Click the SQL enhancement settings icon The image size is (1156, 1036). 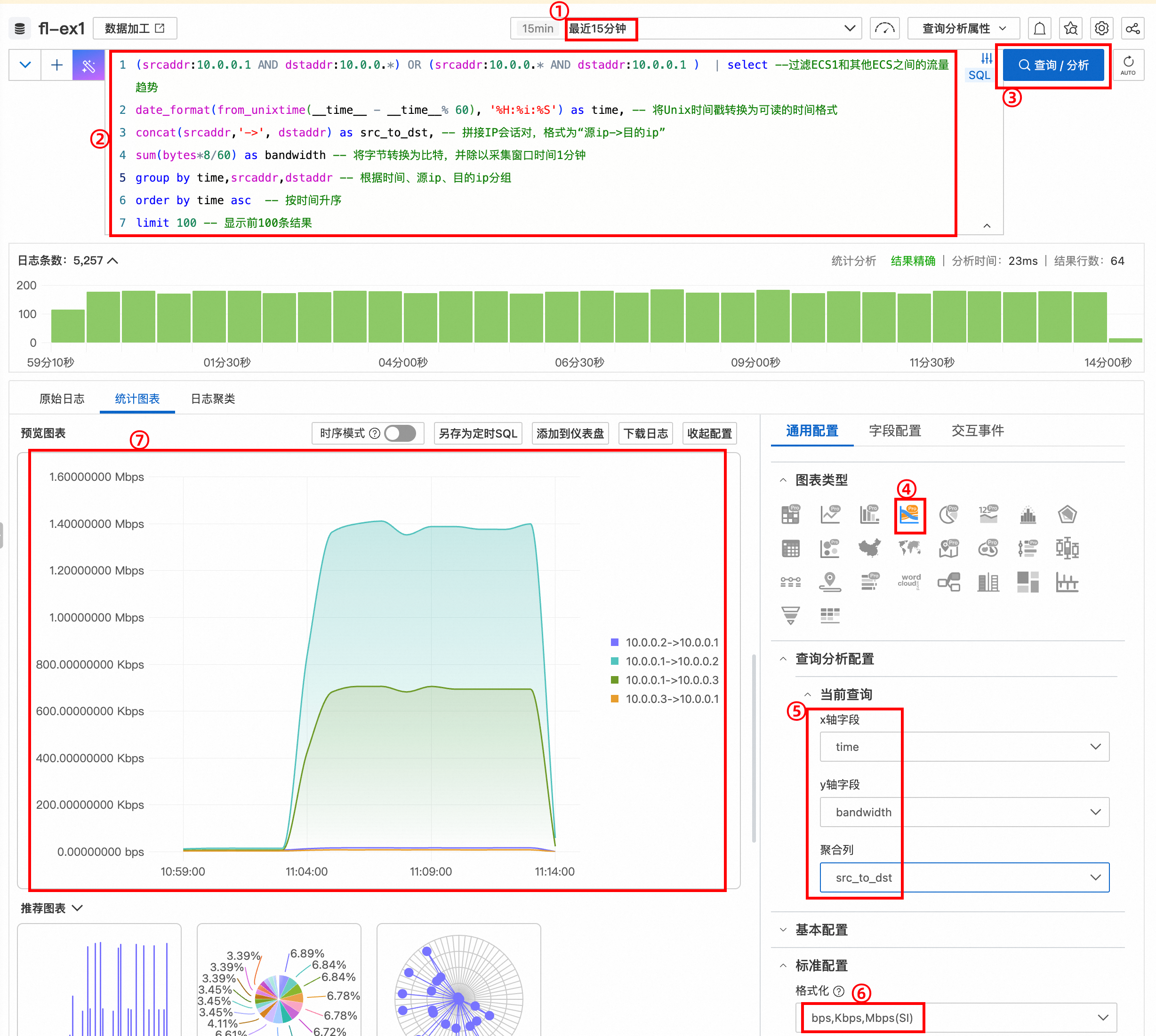click(x=986, y=59)
